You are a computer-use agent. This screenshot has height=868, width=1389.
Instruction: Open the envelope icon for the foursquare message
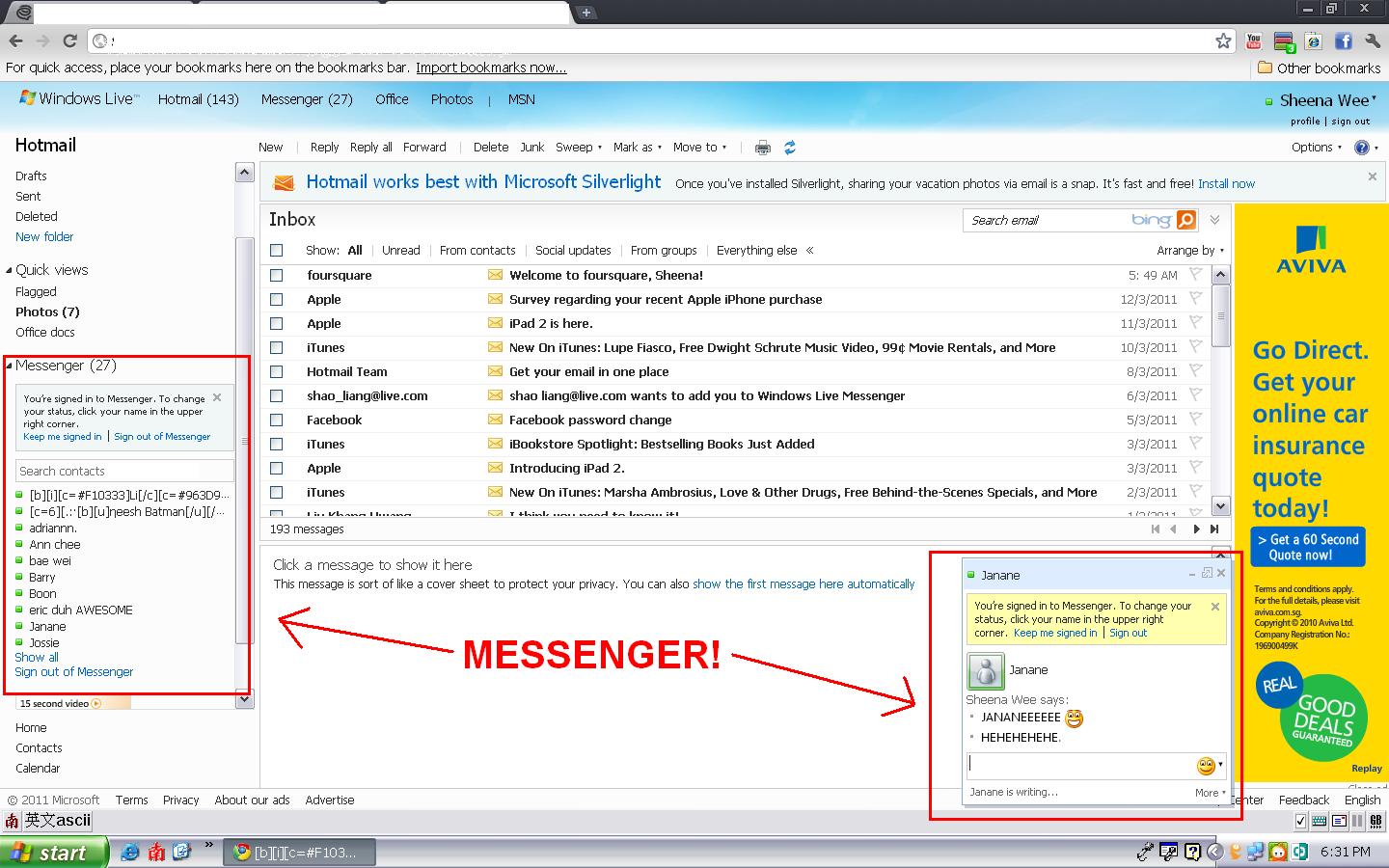(495, 275)
